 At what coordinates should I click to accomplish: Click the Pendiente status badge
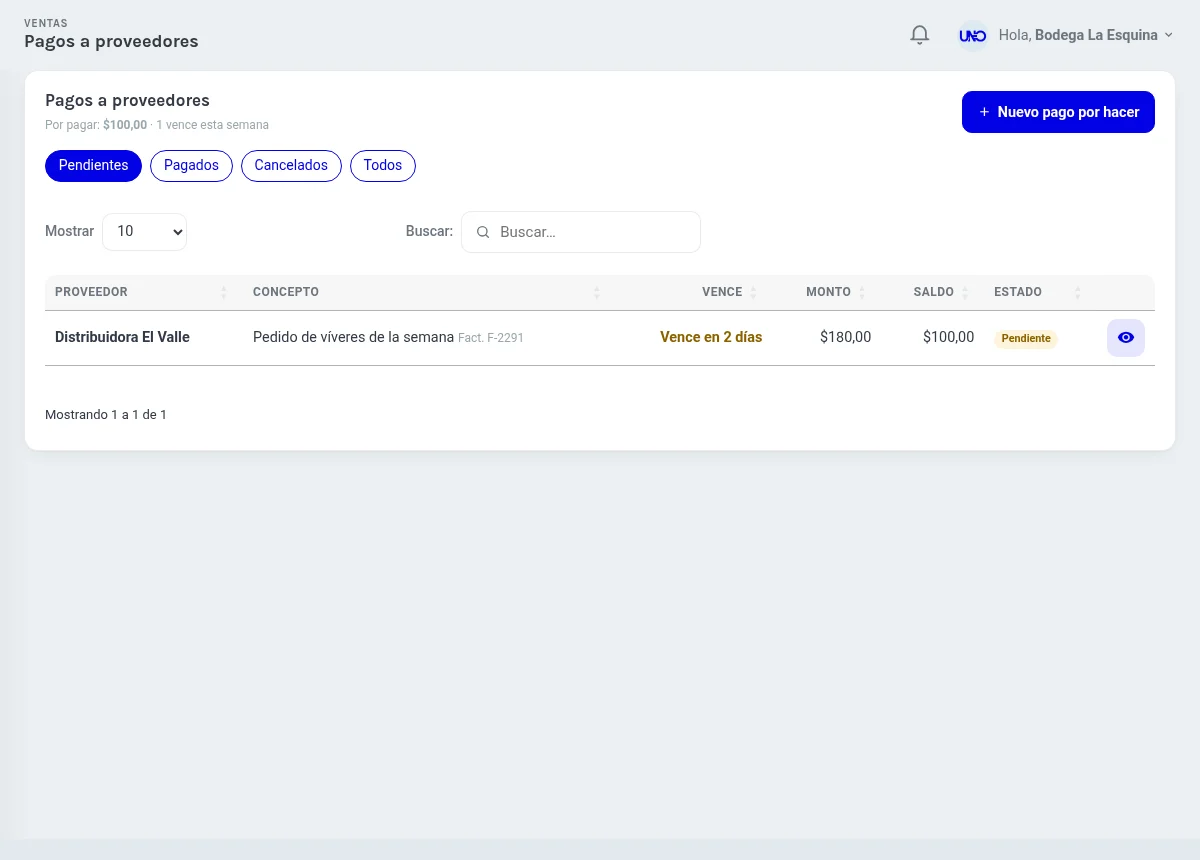[1026, 339]
